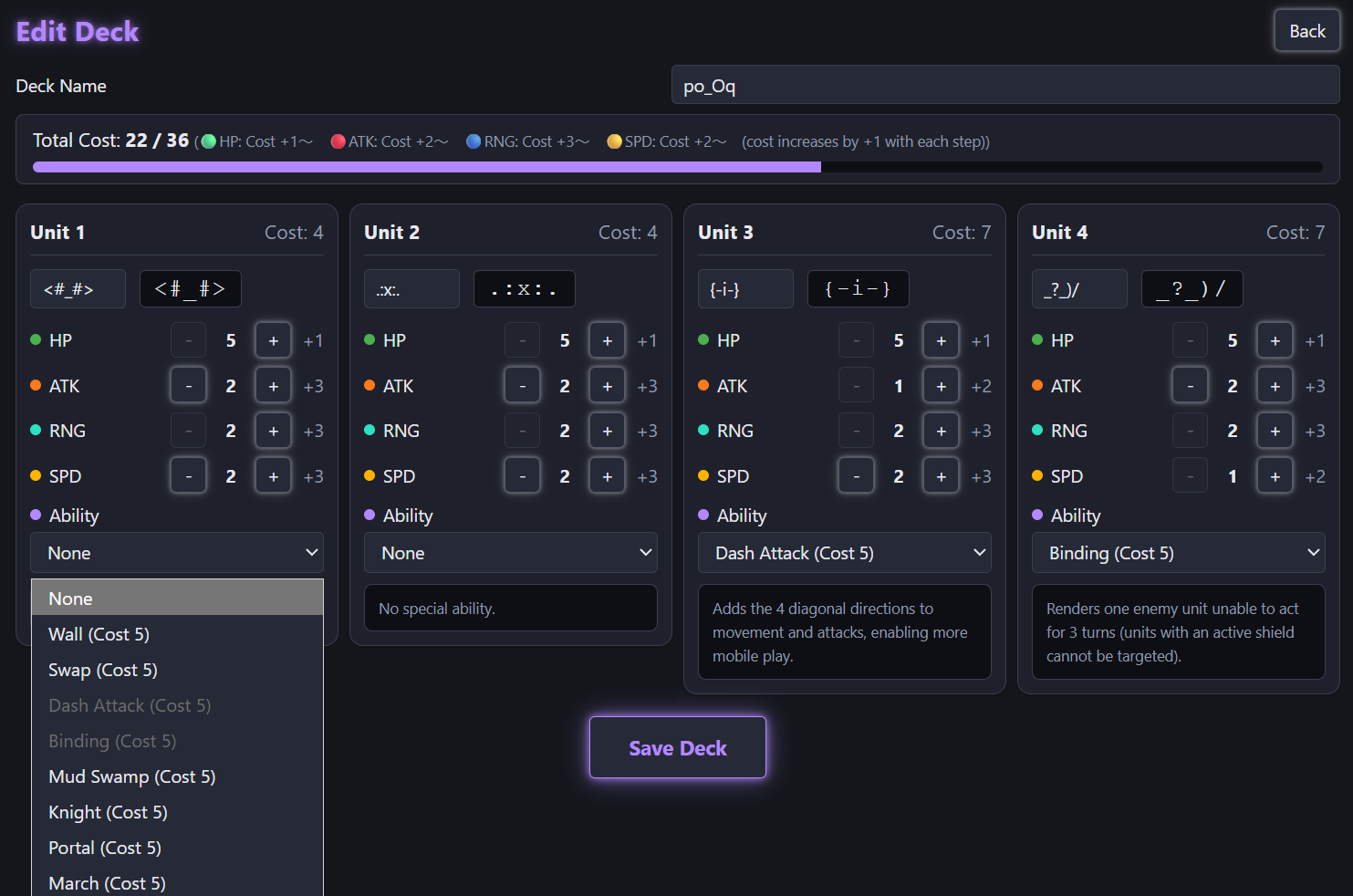Increase Unit 3 ATK with plus button
The image size is (1353, 896).
pos(941,386)
